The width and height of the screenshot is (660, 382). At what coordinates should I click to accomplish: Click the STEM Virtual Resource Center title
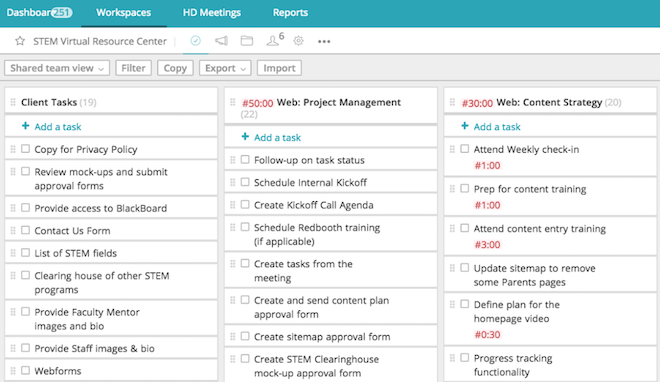pos(100,41)
